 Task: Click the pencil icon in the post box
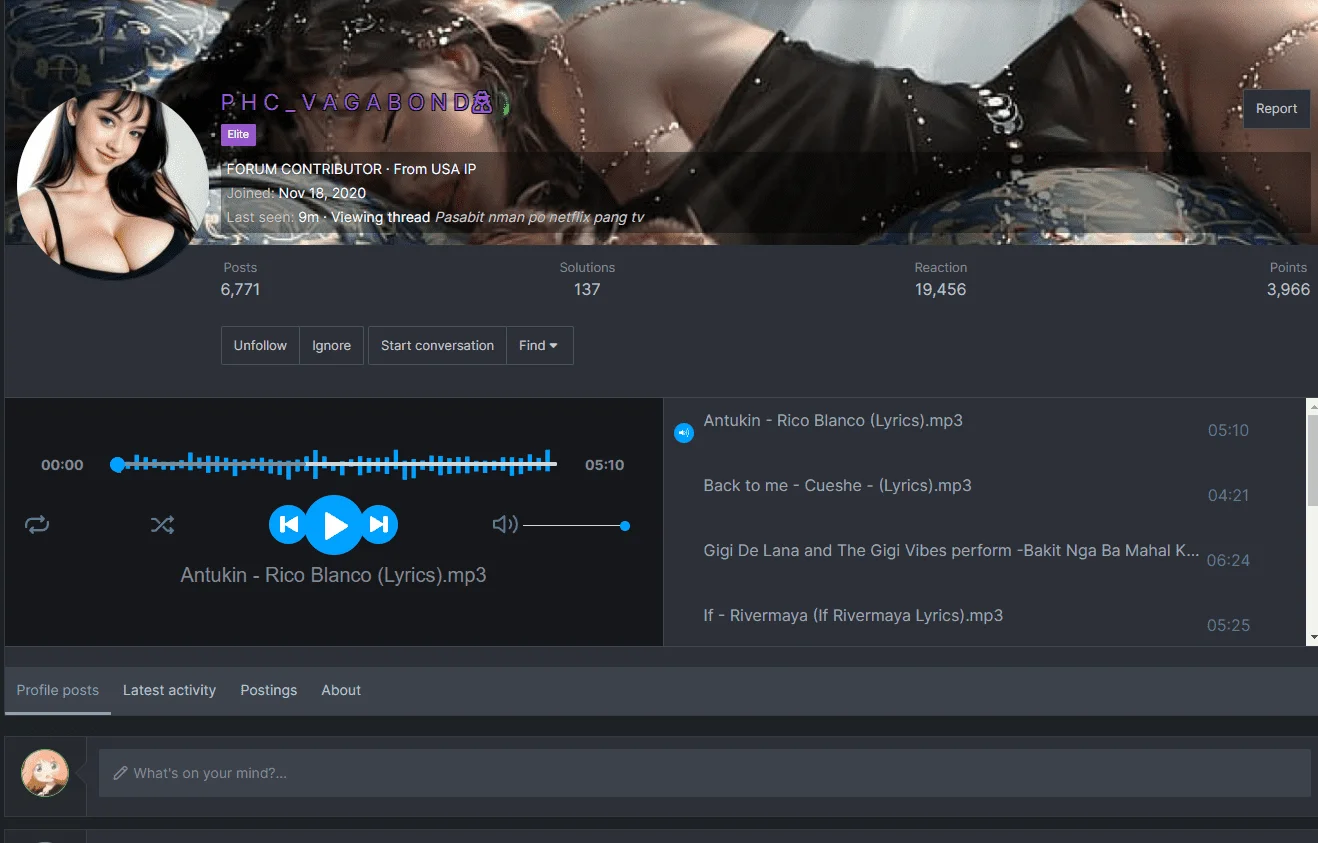pyautogui.click(x=120, y=773)
